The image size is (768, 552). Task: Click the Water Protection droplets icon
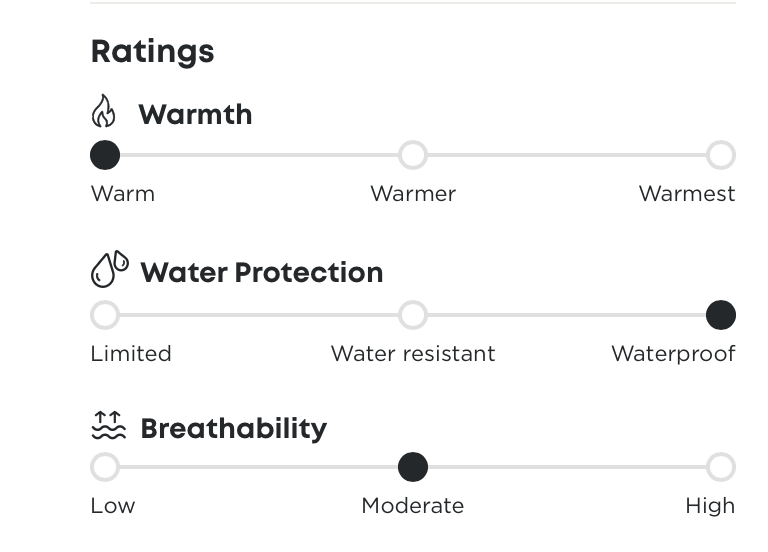(109, 269)
